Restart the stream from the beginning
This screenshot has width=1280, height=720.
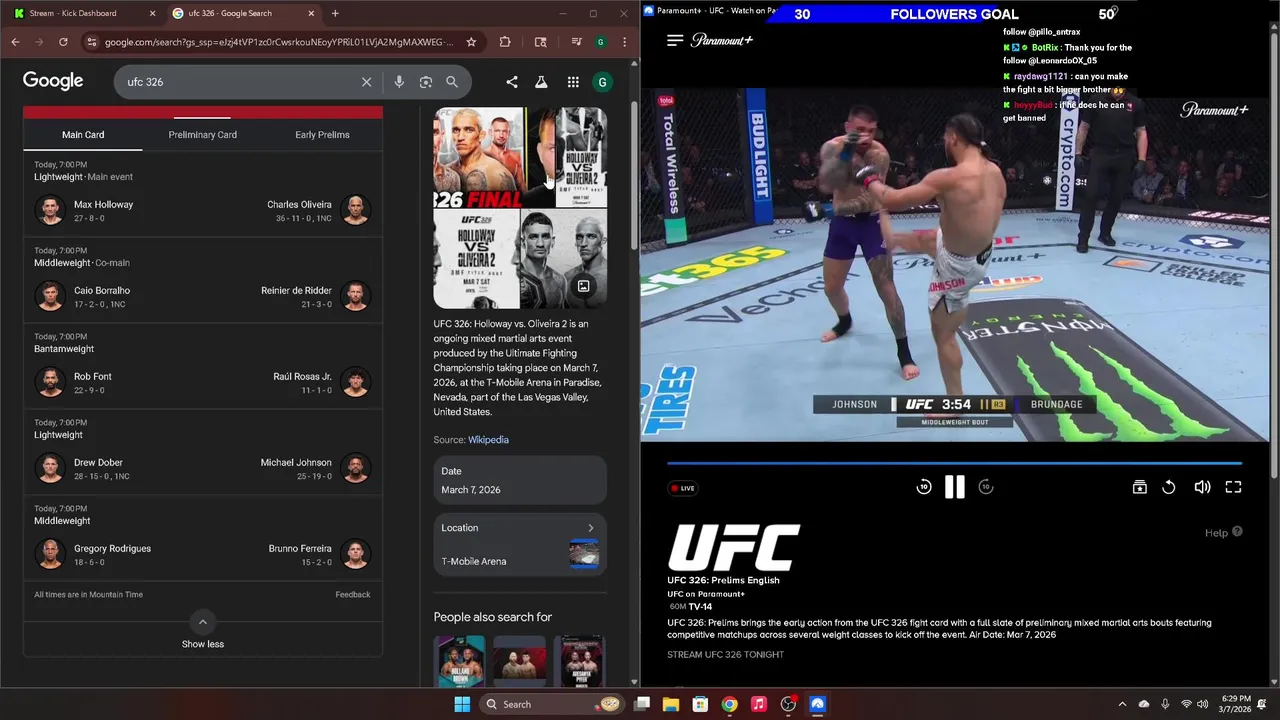pos(1169,487)
